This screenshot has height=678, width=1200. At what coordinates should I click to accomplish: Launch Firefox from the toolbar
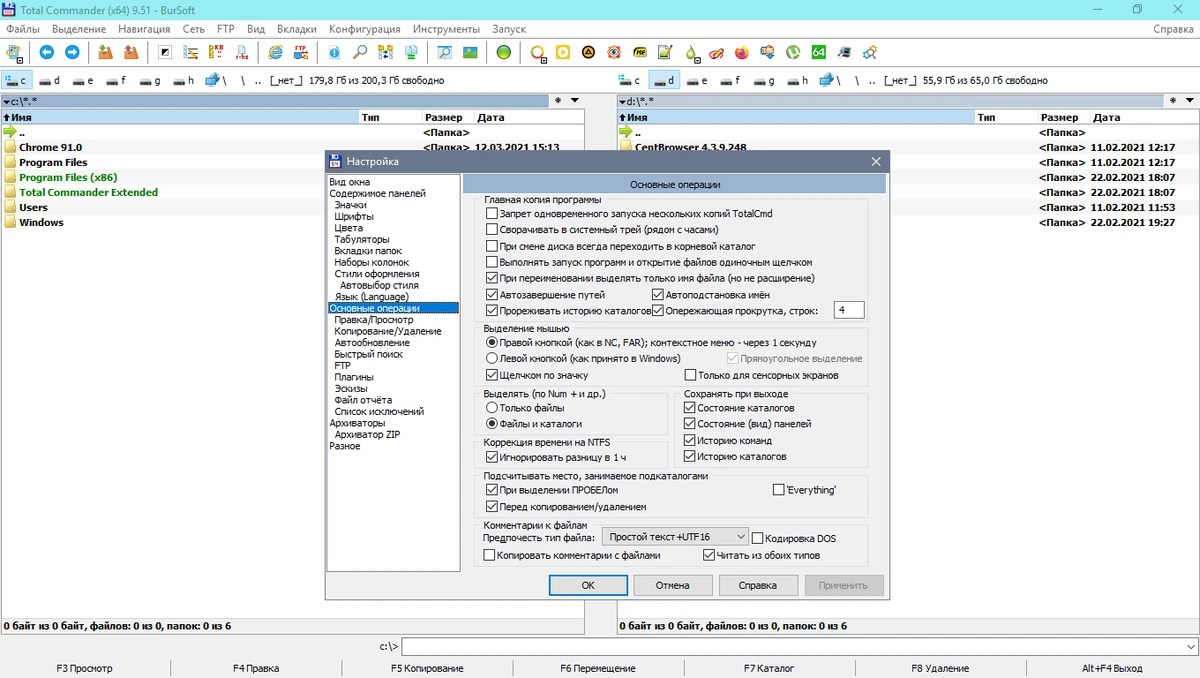coord(742,52)
